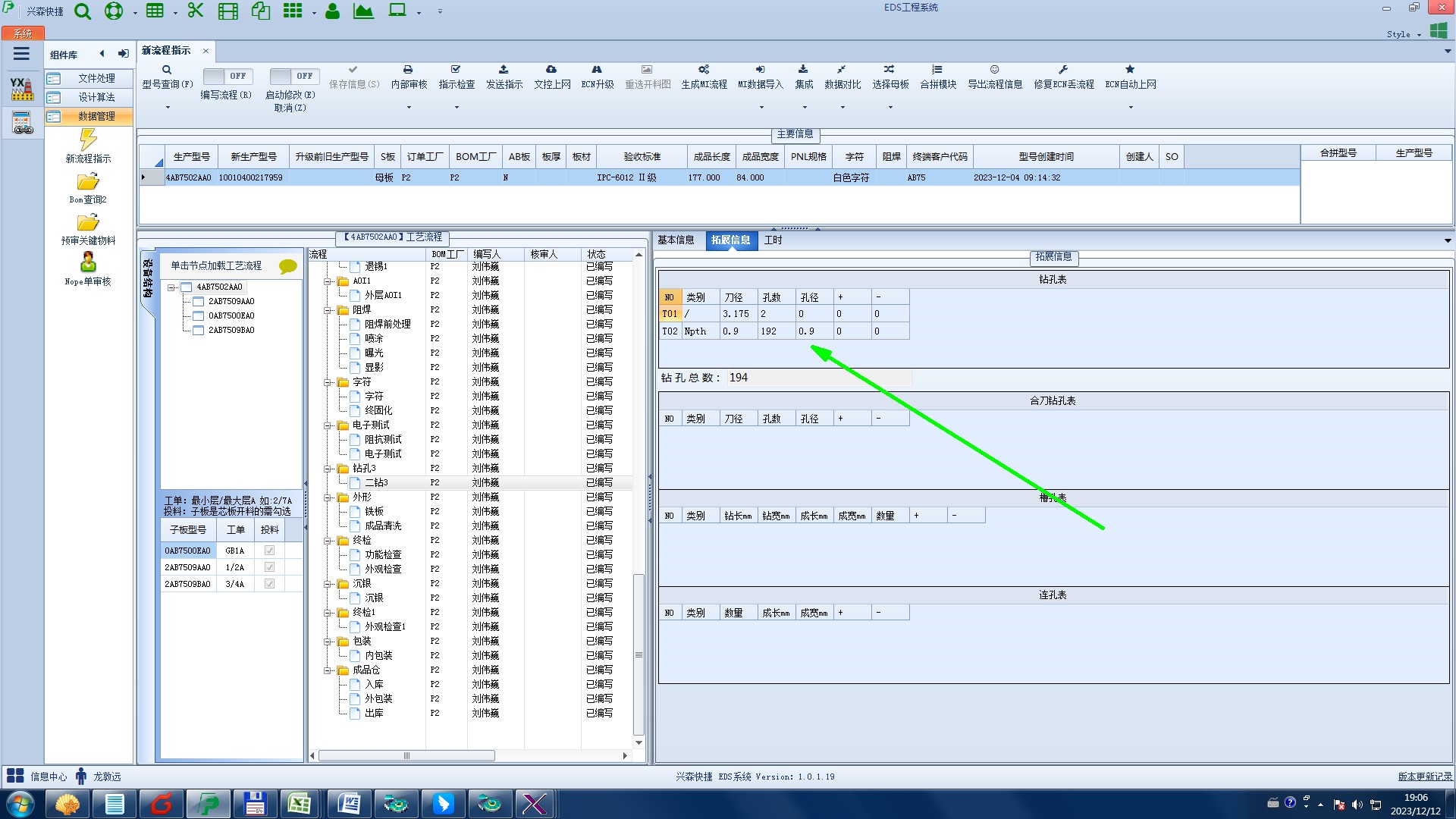The image size is (1456, 819).
Task: Click the 发送指示 toolbar icon
Action: [x=504, y=70]
